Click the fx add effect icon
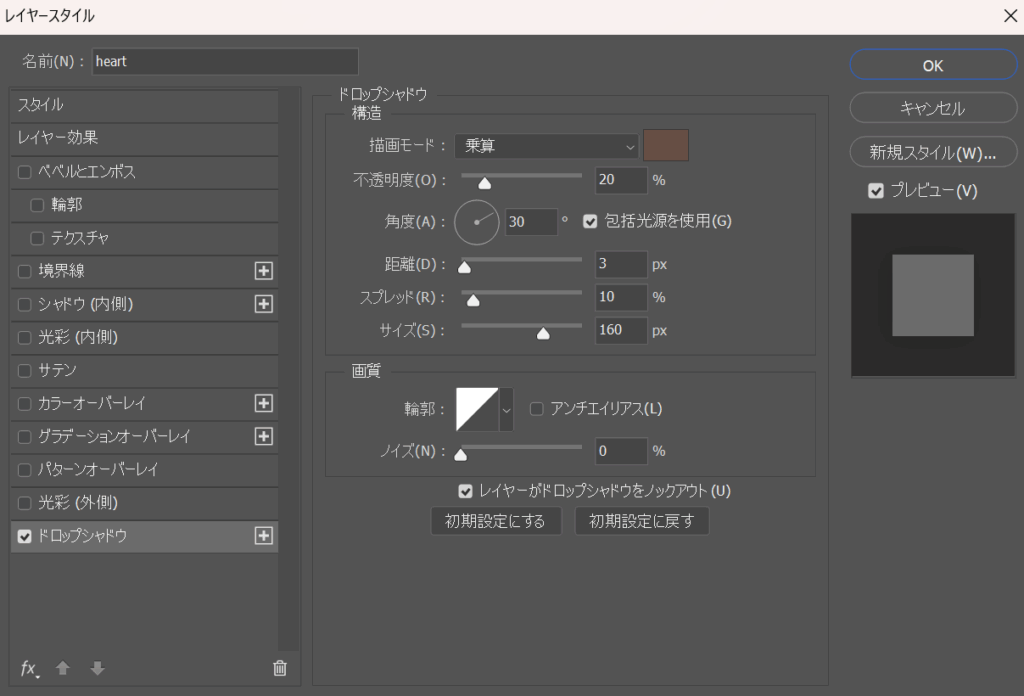 point(30,669)
